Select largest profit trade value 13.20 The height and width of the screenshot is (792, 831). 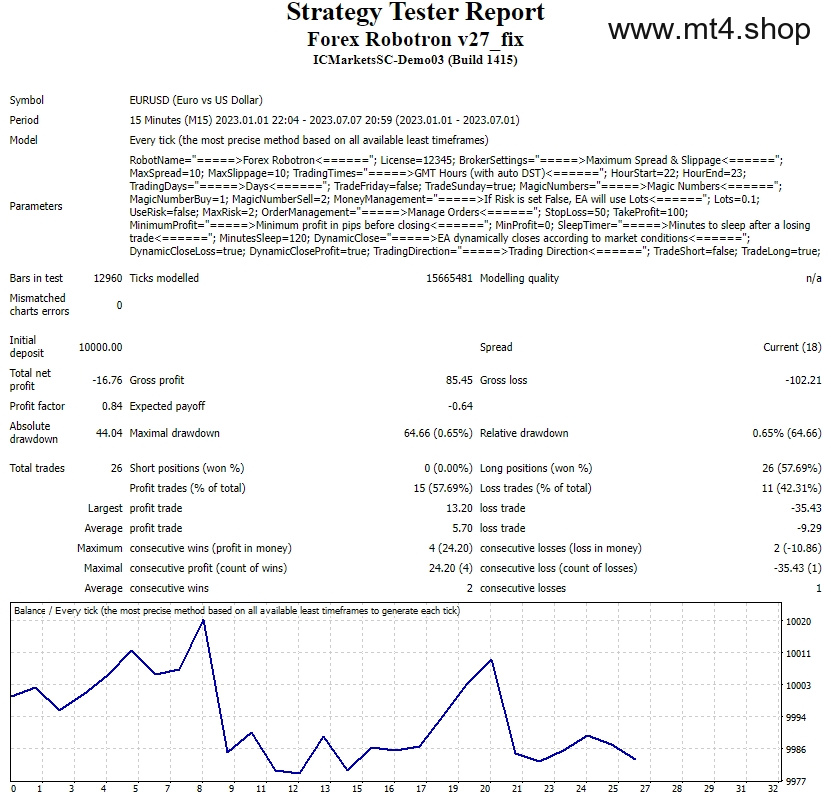click(459, 508)
